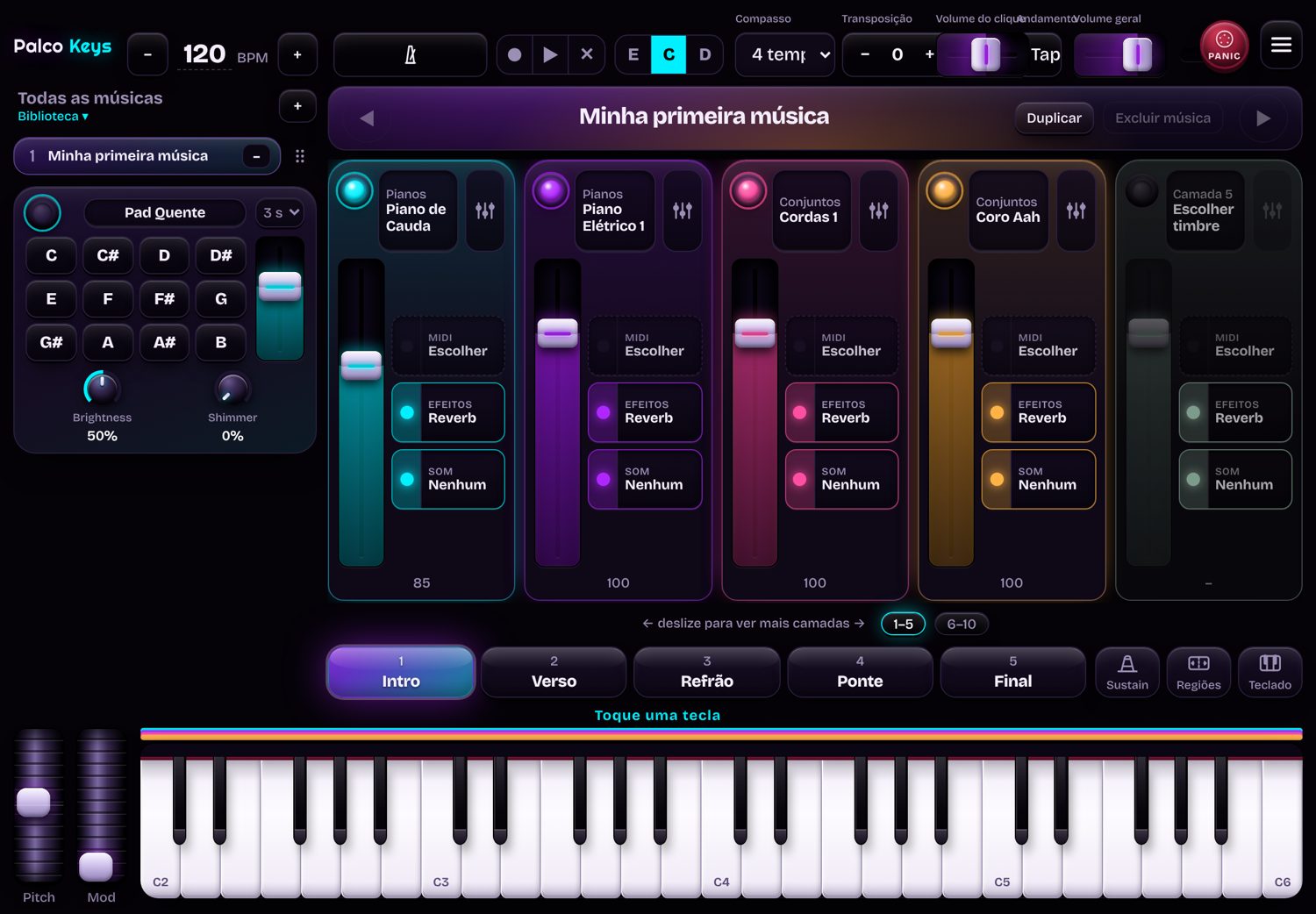Play the current song

coord(551,55)
